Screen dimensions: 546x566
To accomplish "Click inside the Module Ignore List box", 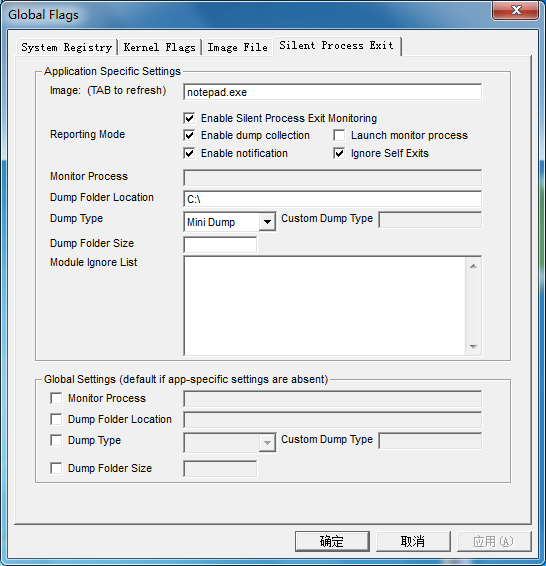I will (x=324, y=305).
